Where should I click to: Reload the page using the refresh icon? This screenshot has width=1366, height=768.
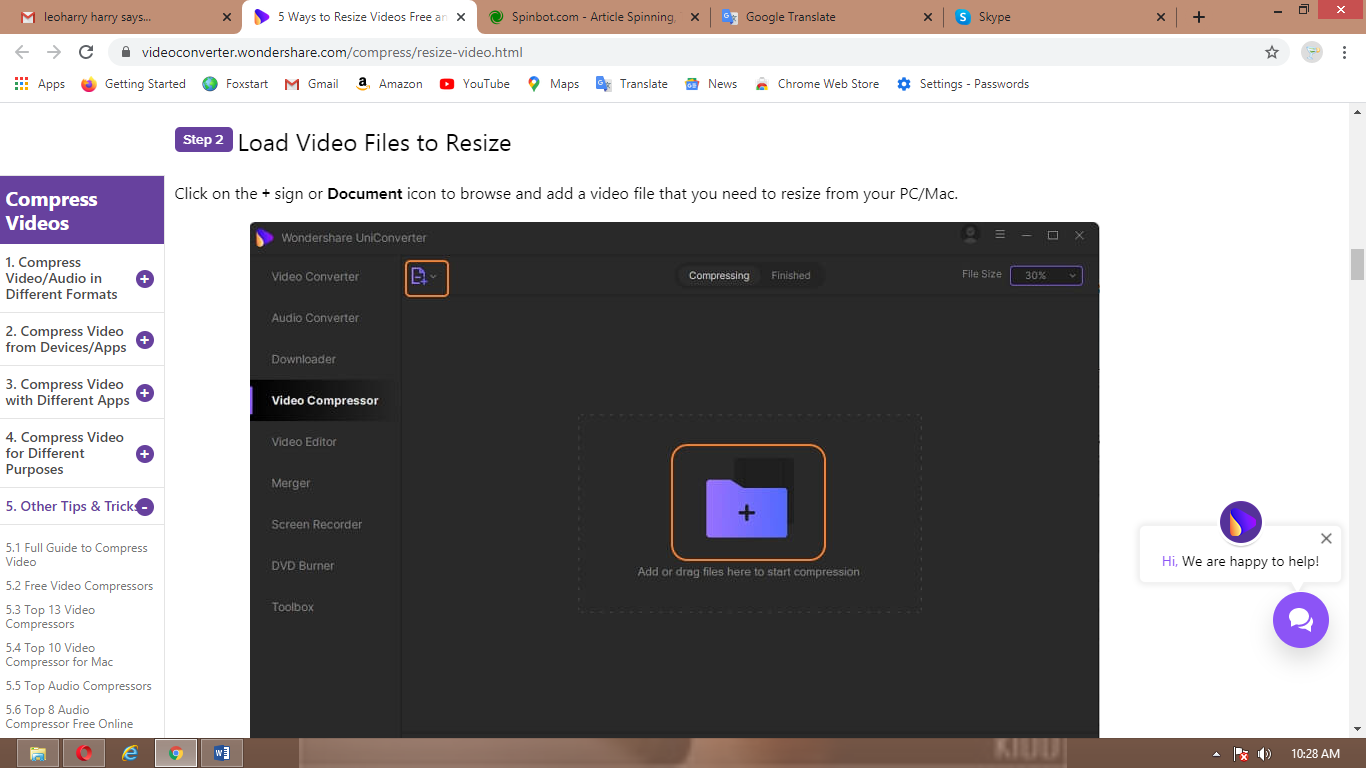(x=86, y=52)
